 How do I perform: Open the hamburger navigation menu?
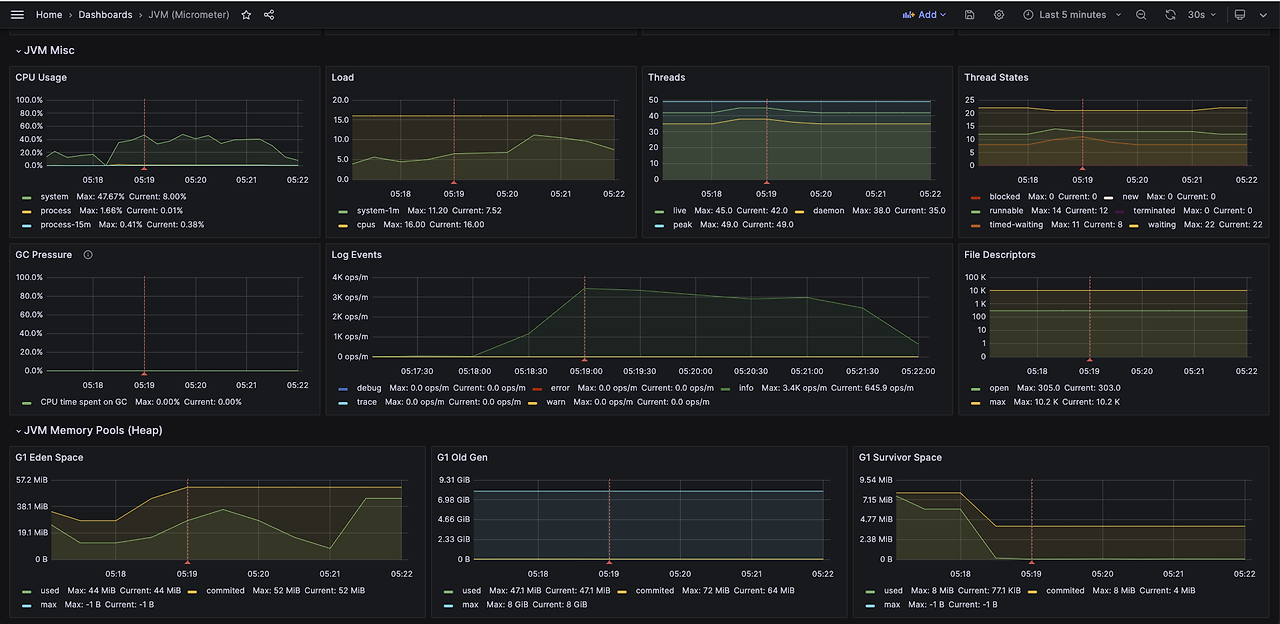(x=17, y=15)
